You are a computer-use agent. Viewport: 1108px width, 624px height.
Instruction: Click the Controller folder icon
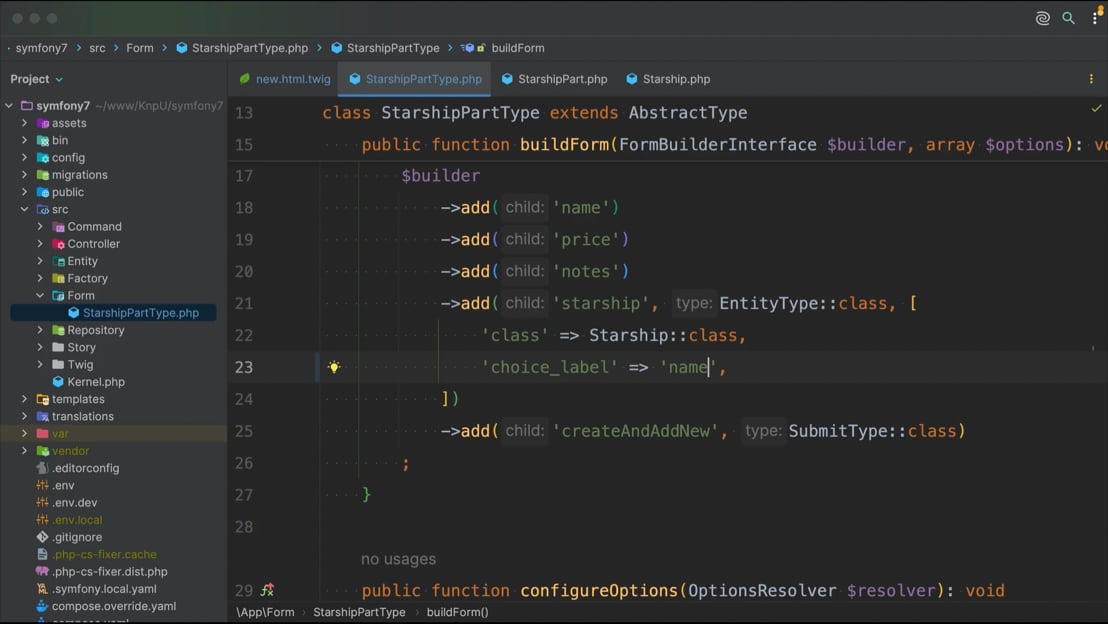tap(58, 244)
